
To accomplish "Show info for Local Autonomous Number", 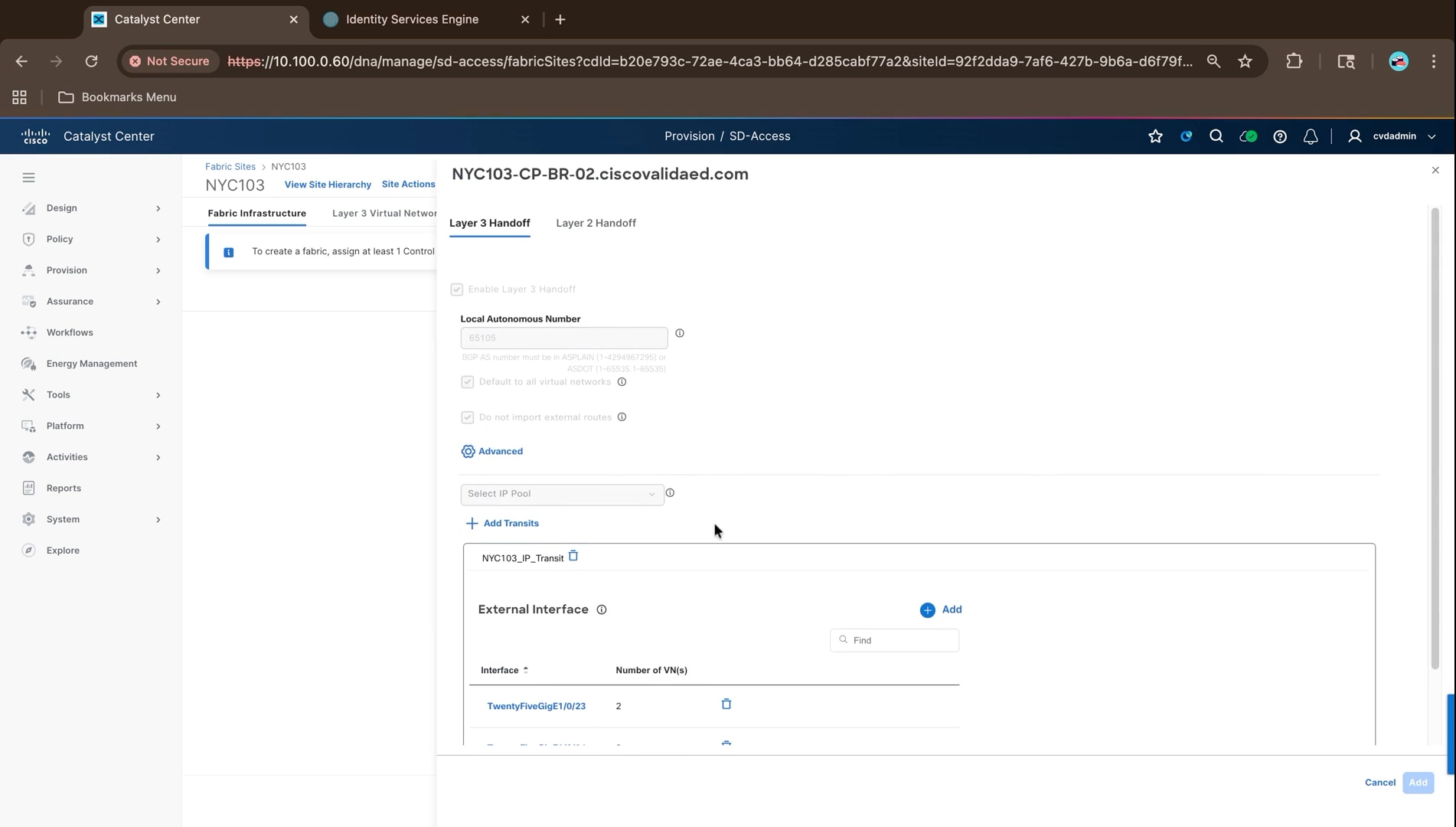I will tap(680, 333).
